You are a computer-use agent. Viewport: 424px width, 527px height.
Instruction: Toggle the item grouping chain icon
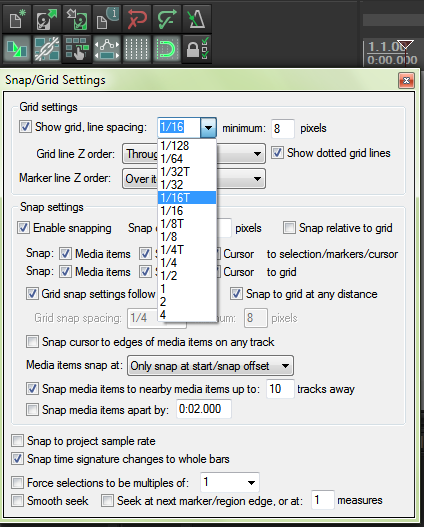pyautogui.click(x=47, y=49)
